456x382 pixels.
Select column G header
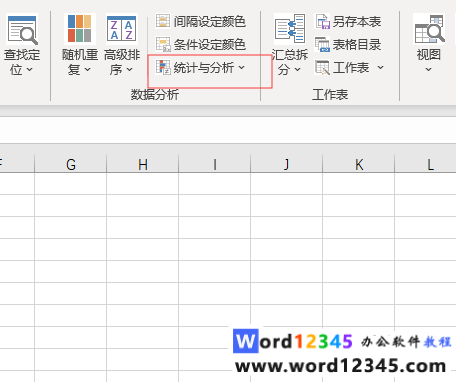coord(71,163)
